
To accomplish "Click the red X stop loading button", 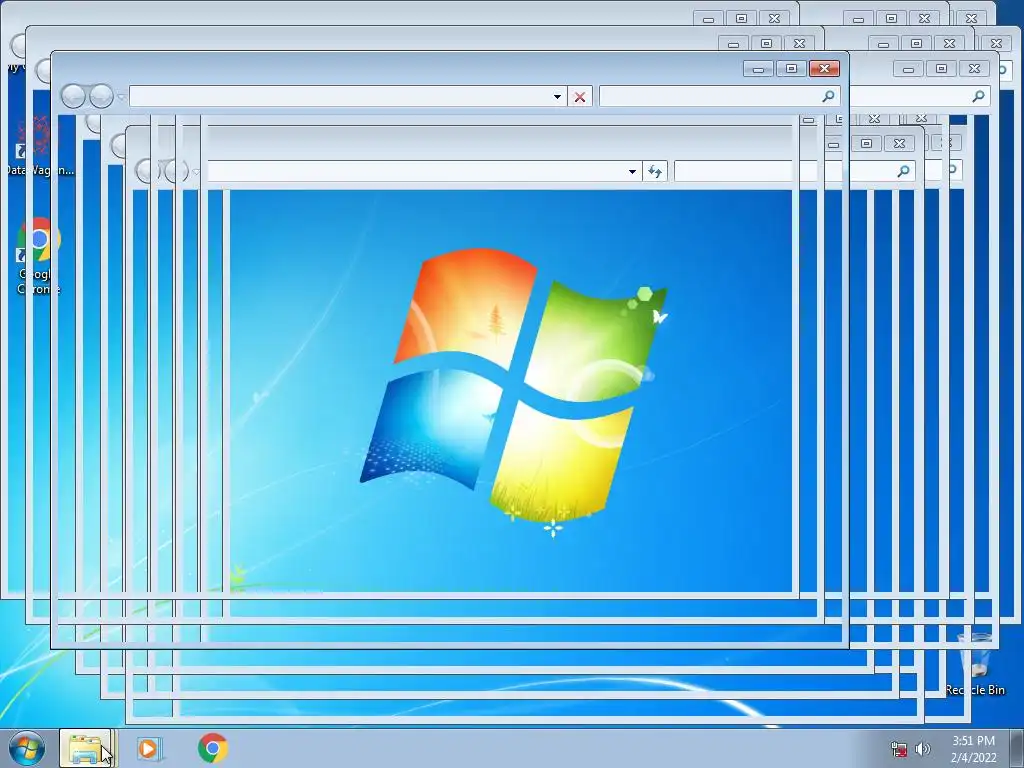I will point(580,97).
